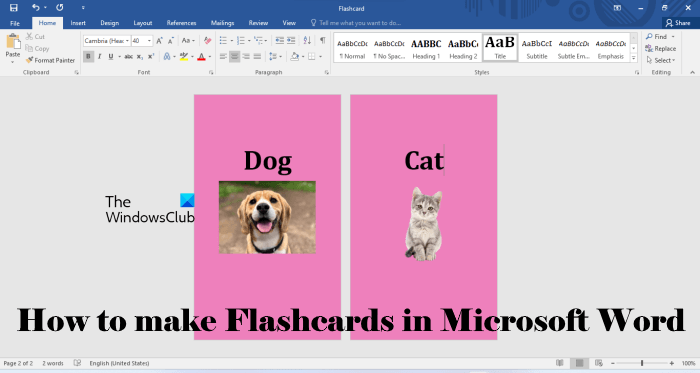The image size is (700, 373).
Task: Click Replace in the Editing group
Action: pos(661,49)
